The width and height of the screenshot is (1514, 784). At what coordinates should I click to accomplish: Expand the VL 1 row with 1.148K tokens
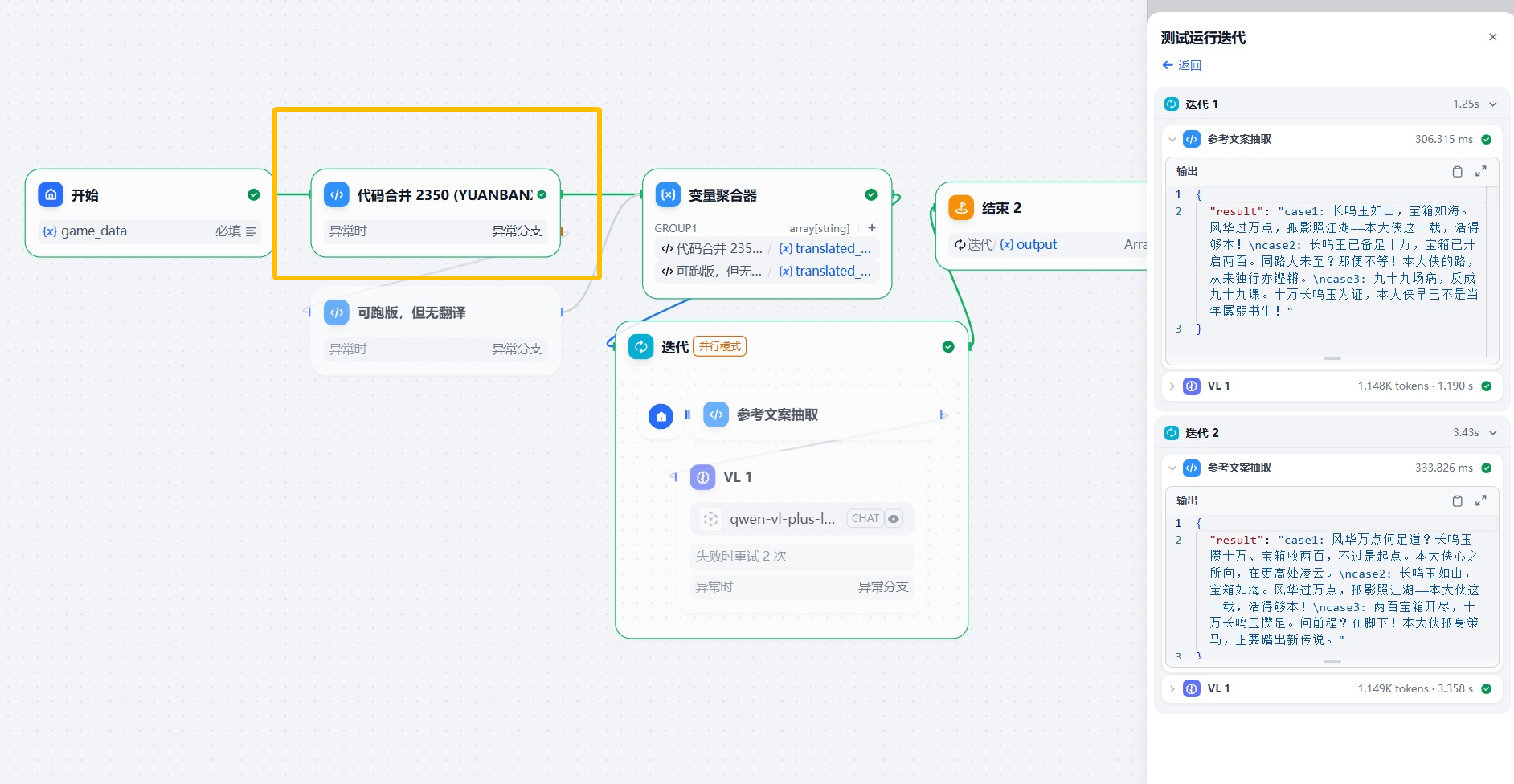(1172, 386)
